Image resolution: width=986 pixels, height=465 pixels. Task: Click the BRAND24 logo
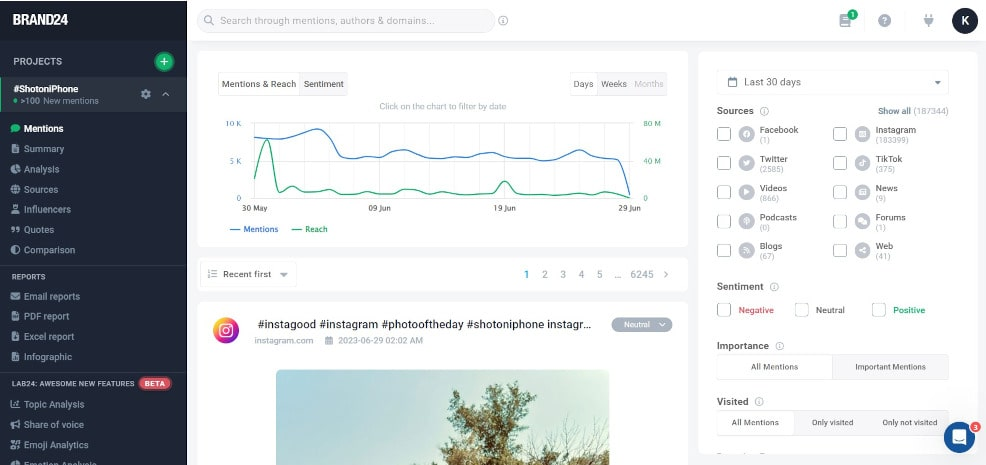pyautogui.click(x=40, y=20)
